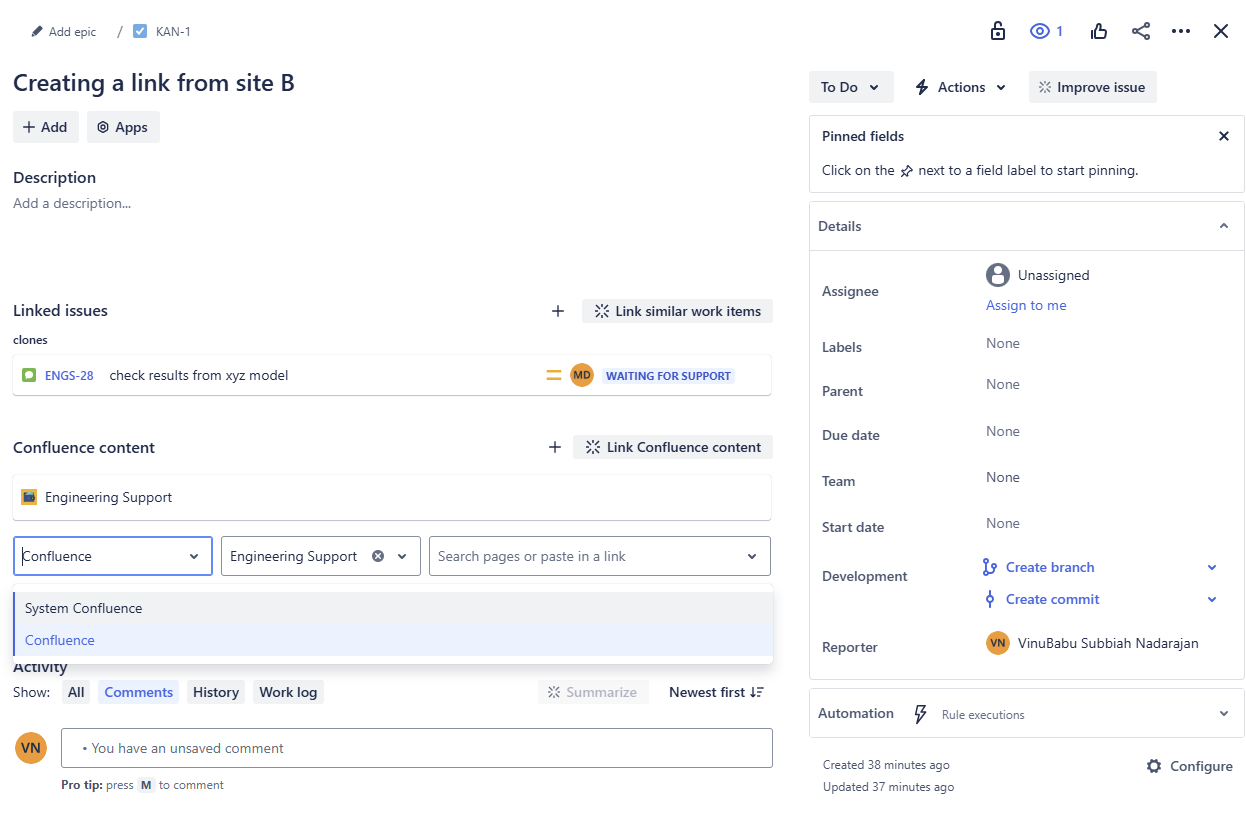Close the Pinned fields panel
The image size is (1246, 832).
pos(1223,136)
